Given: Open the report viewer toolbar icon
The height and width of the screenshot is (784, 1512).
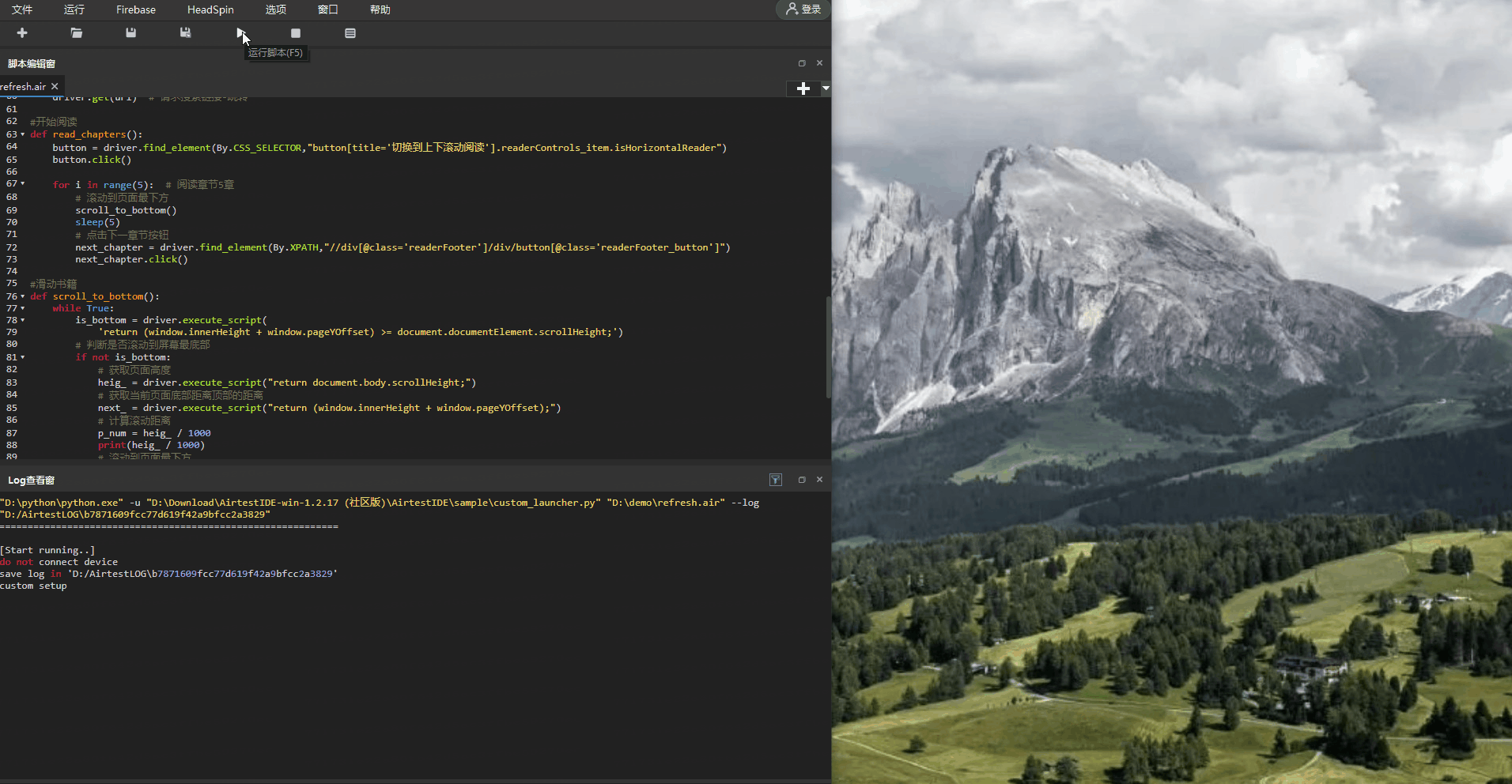Looking at the screenshot, I should pos(350,33).
